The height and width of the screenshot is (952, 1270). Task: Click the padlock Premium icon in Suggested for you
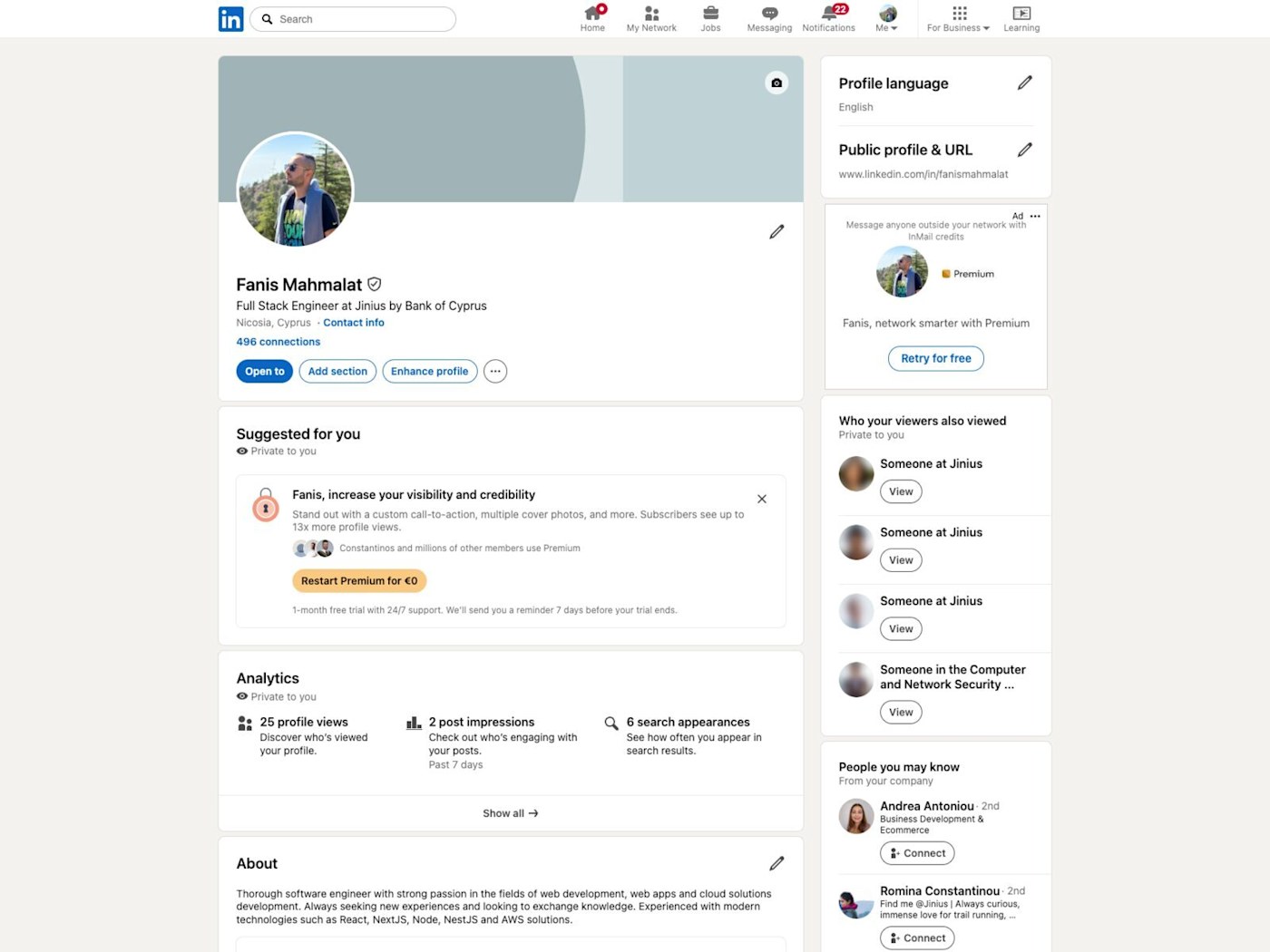(x=265, y=505)
